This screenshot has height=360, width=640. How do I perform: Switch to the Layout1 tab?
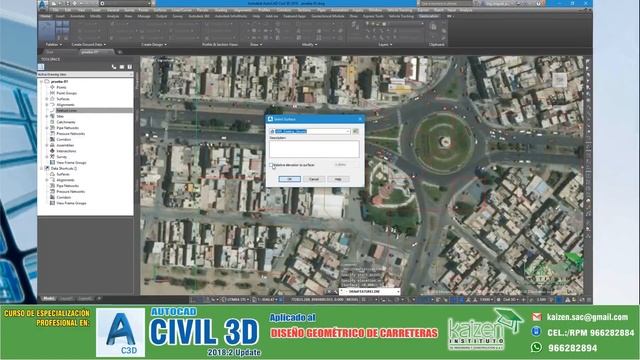66,299
